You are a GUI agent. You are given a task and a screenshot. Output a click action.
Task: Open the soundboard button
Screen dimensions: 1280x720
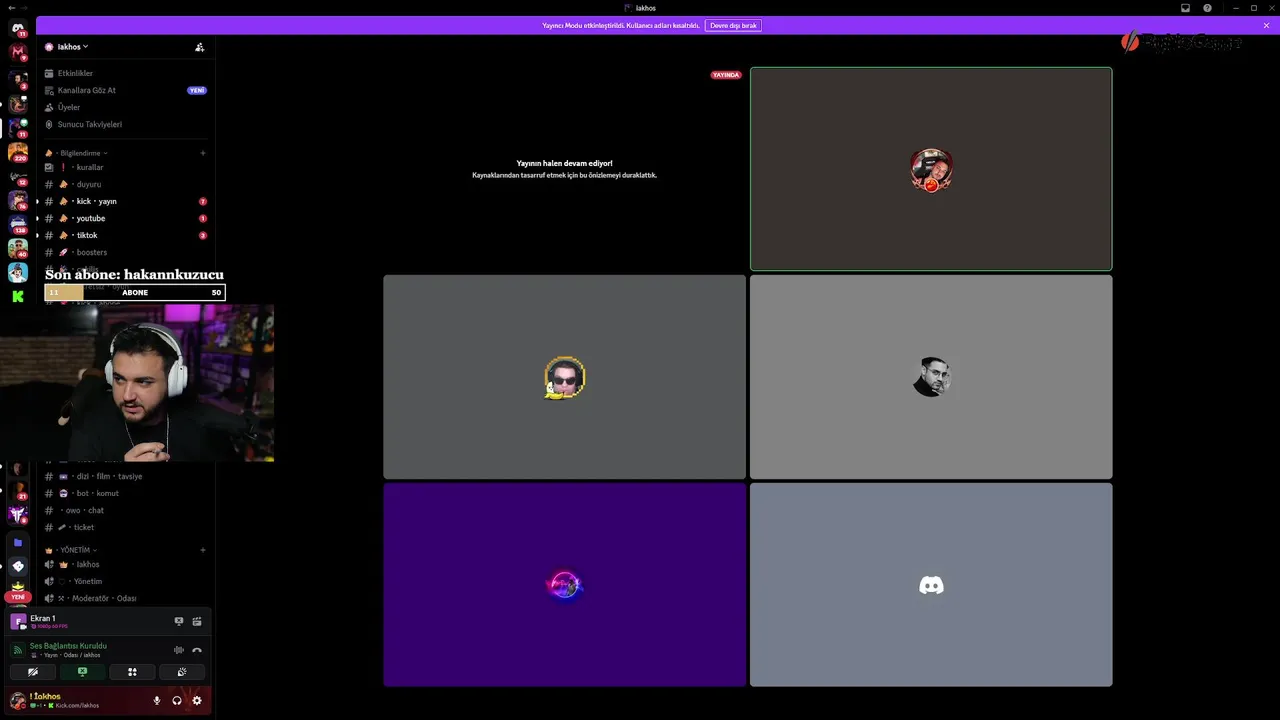[182, 672]
